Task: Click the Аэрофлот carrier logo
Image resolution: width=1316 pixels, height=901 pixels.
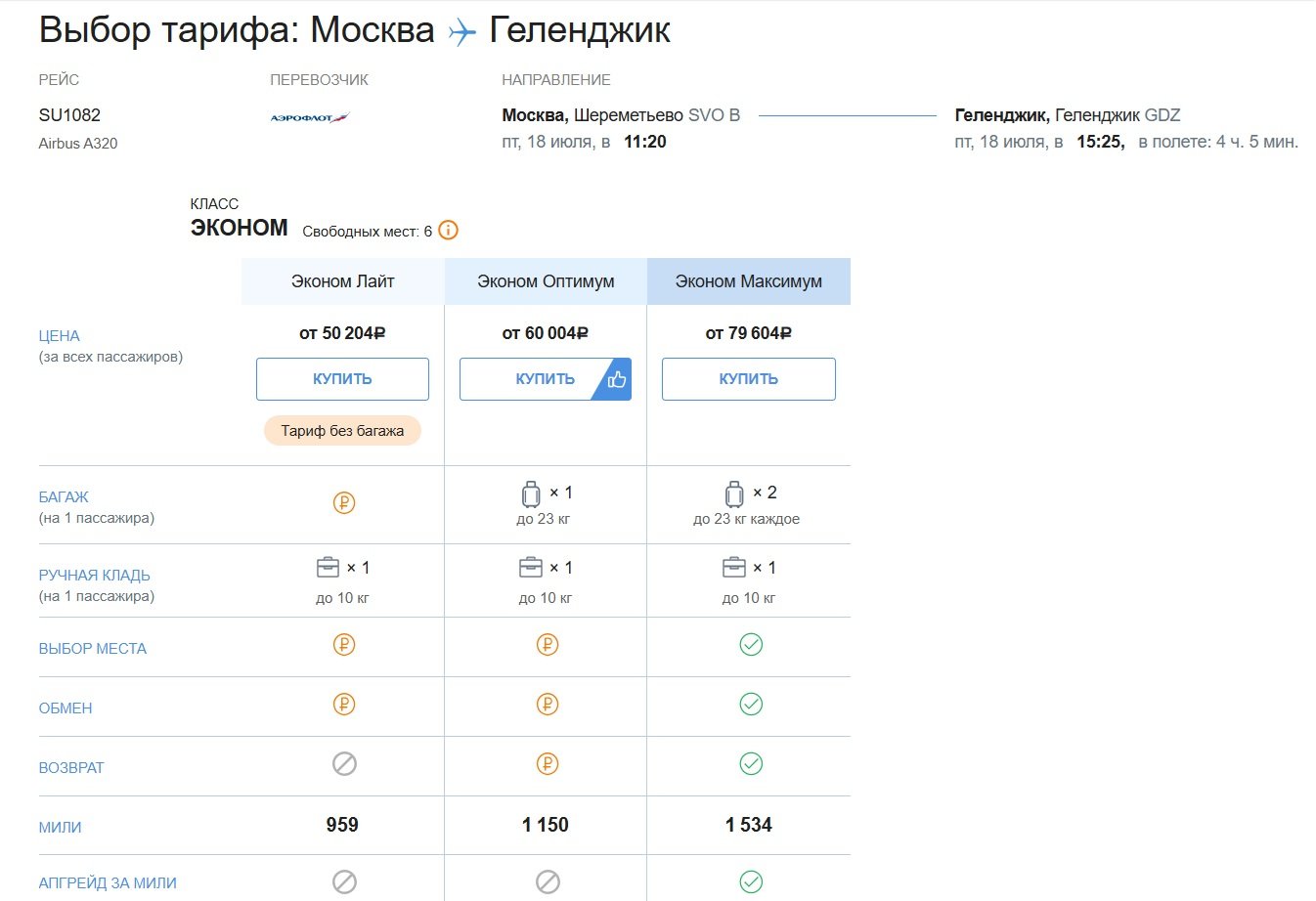Action: click(309, 118)
